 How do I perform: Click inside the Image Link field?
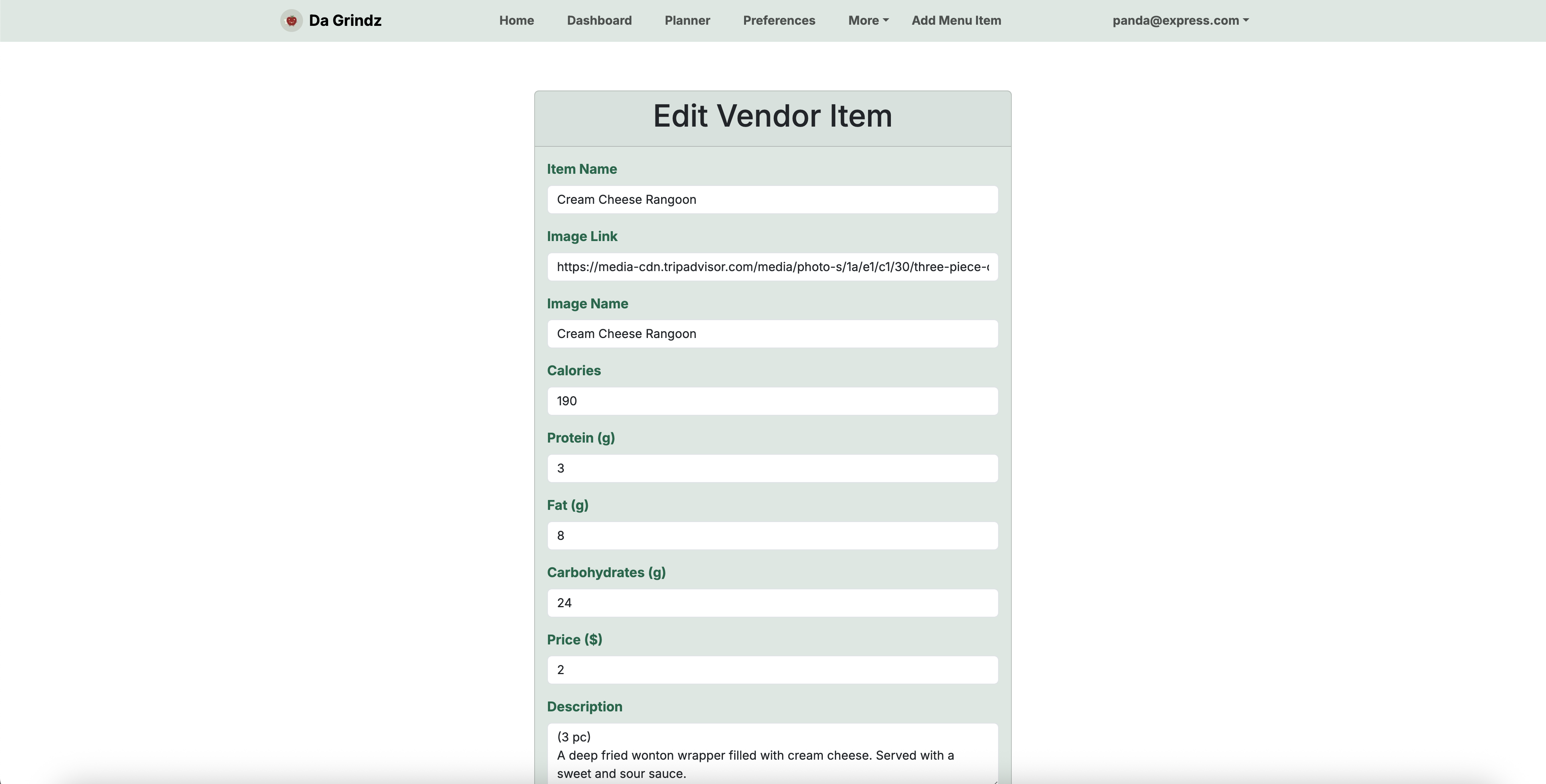[772, 267]
